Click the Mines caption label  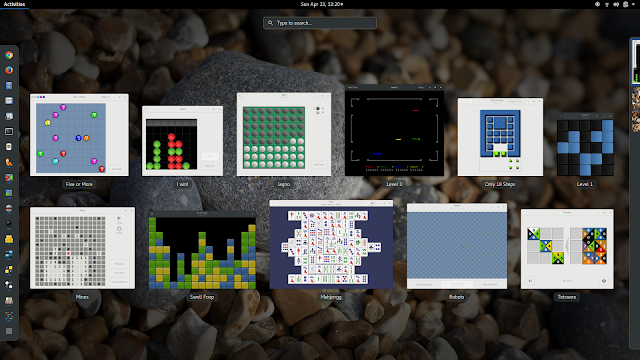coord(82,297)
